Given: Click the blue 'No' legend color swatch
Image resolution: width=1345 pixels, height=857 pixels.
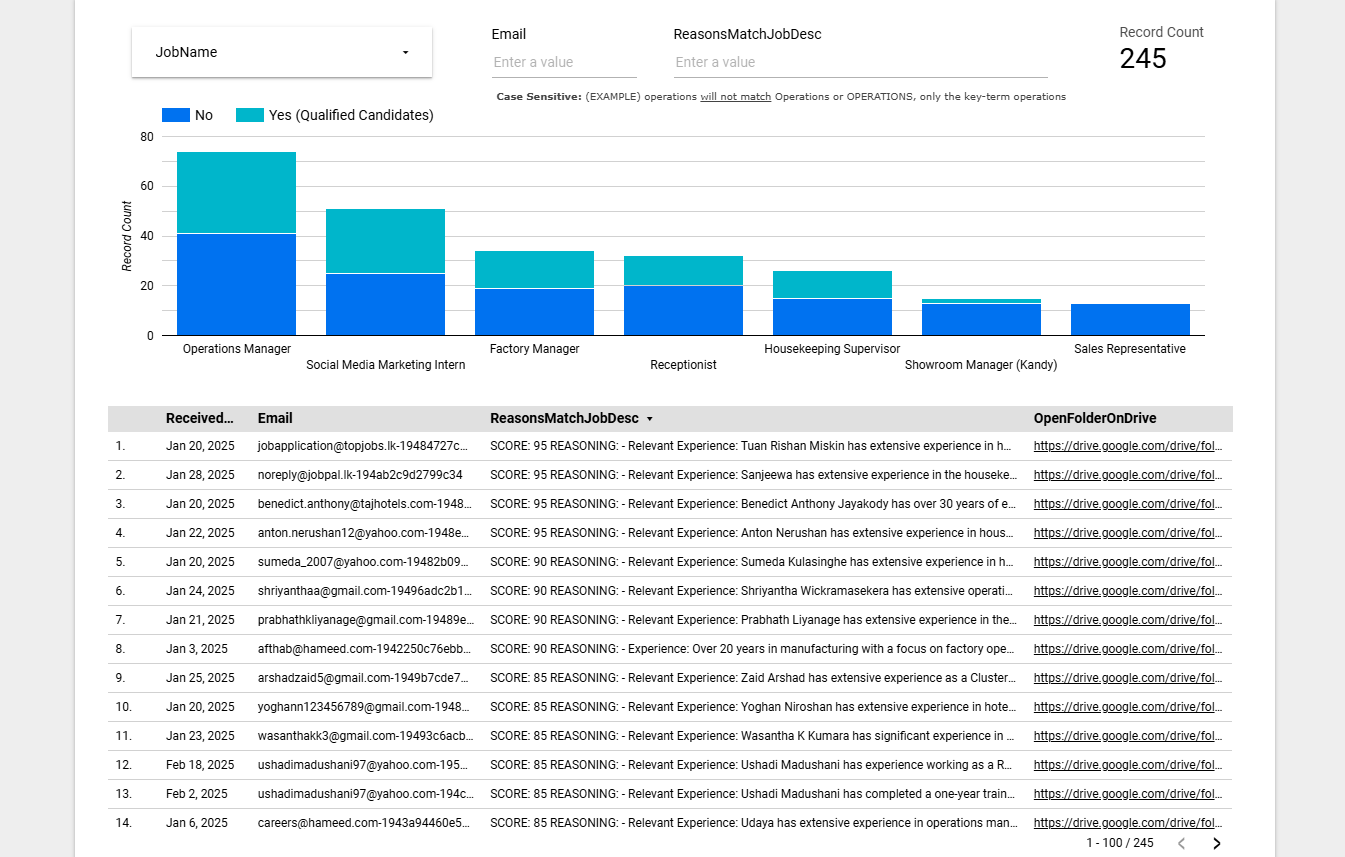Looking at the screenshot, I should [176, 115].
